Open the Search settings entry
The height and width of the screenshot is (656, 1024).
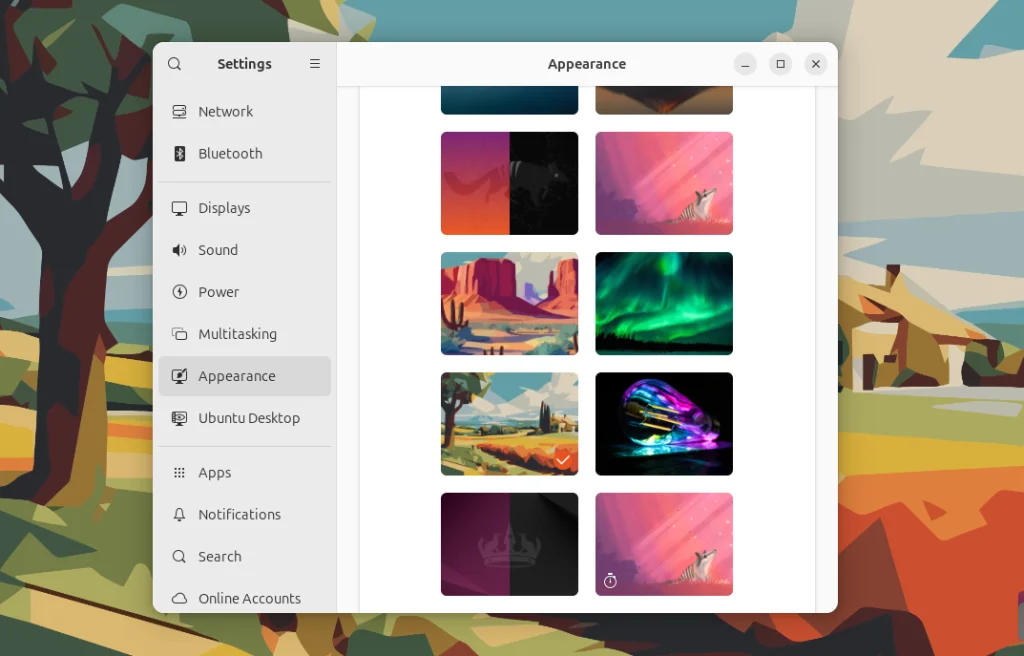[181, 556]
